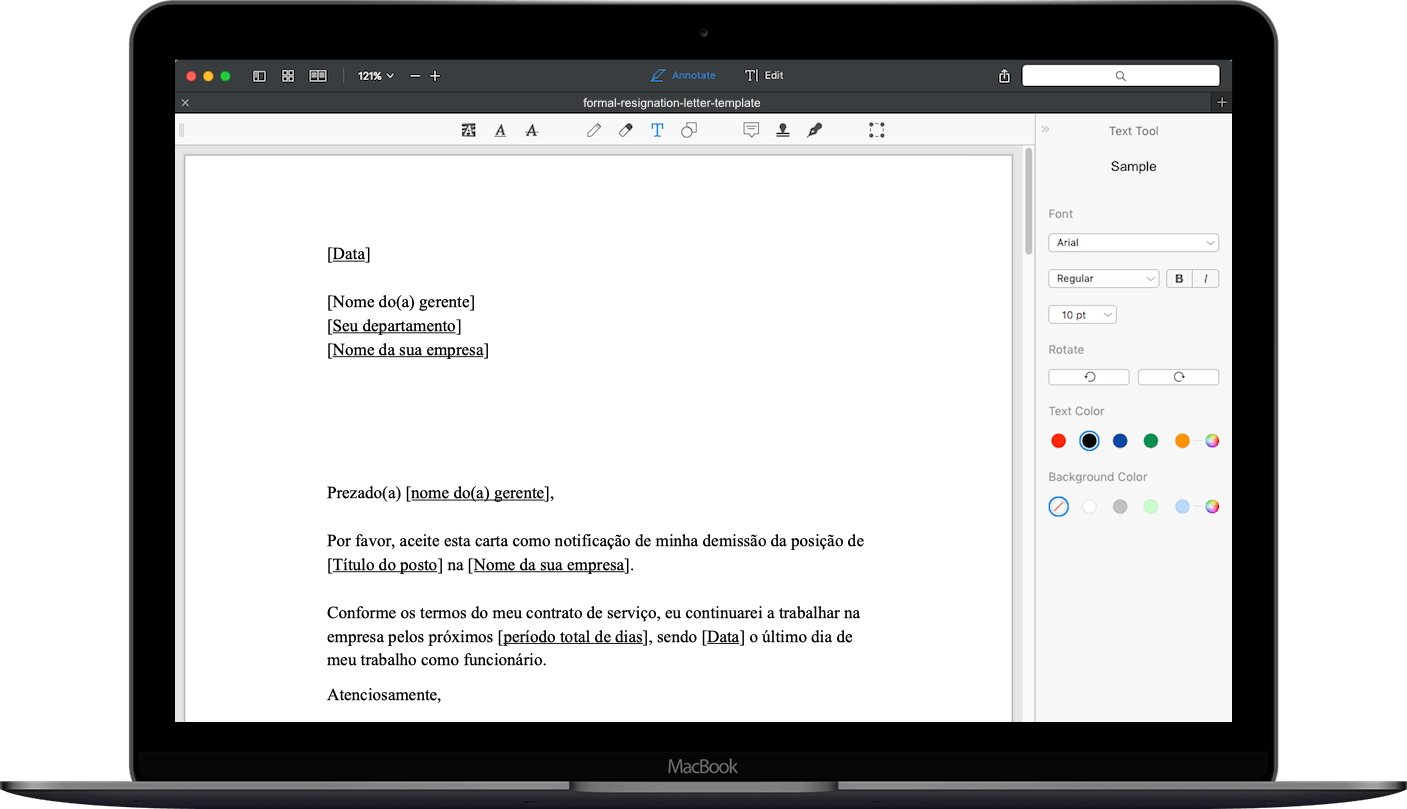
Task: Select the underline text tool
Action: pyautogui.click(x=500, y=130)
